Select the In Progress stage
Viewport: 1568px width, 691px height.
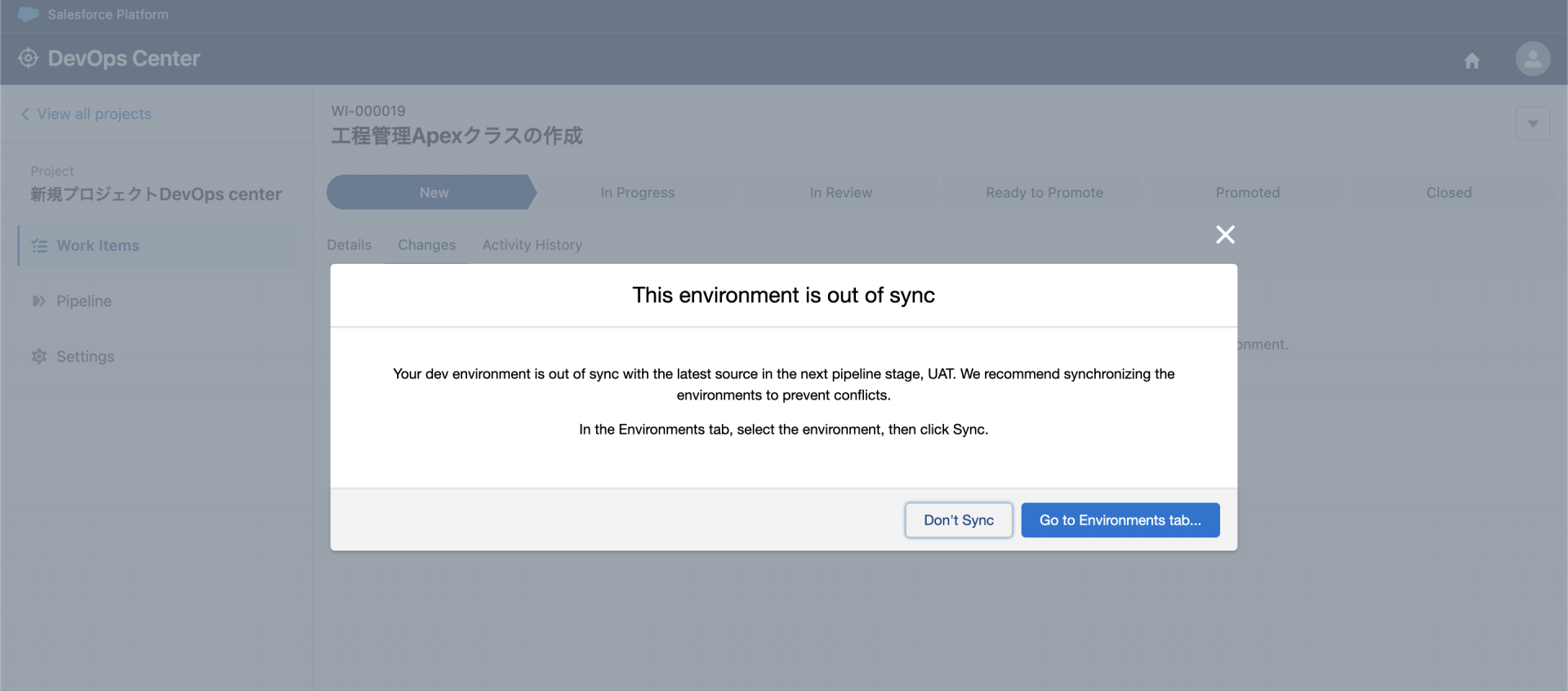click(x=637, y=193)
